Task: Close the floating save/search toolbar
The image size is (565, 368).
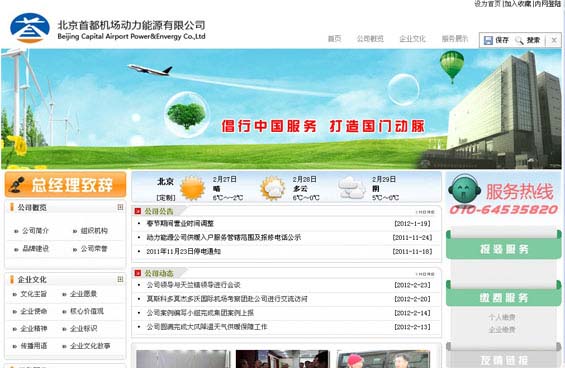Action: click(x=554, y=40)
